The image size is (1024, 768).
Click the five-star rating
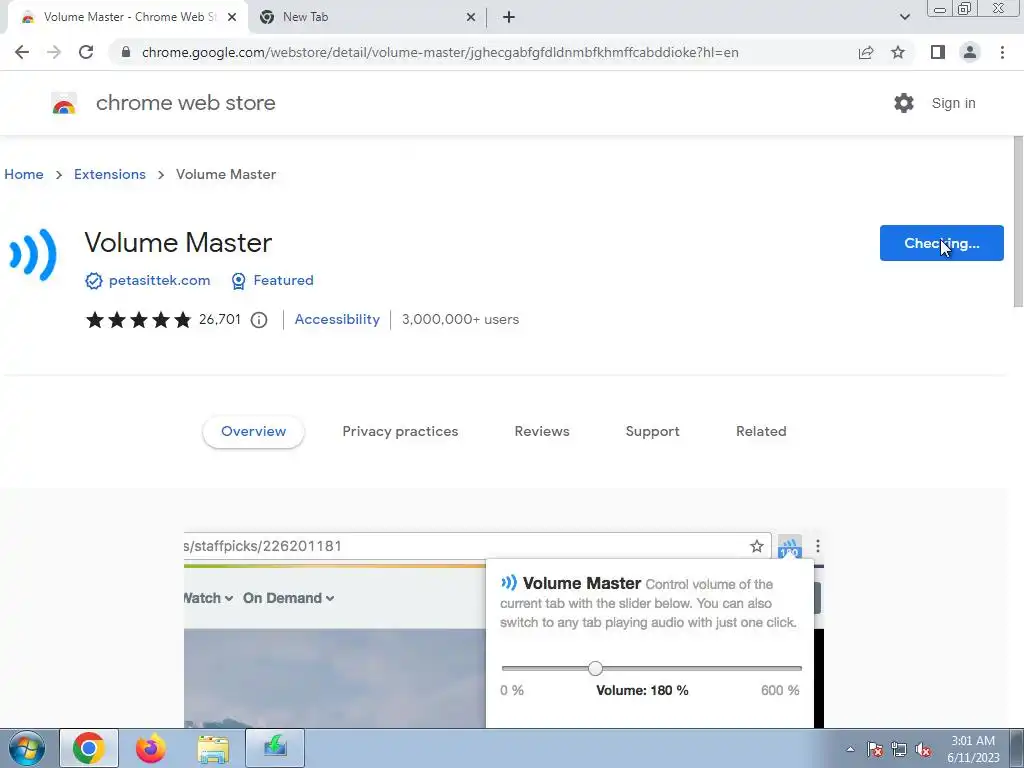138,320
